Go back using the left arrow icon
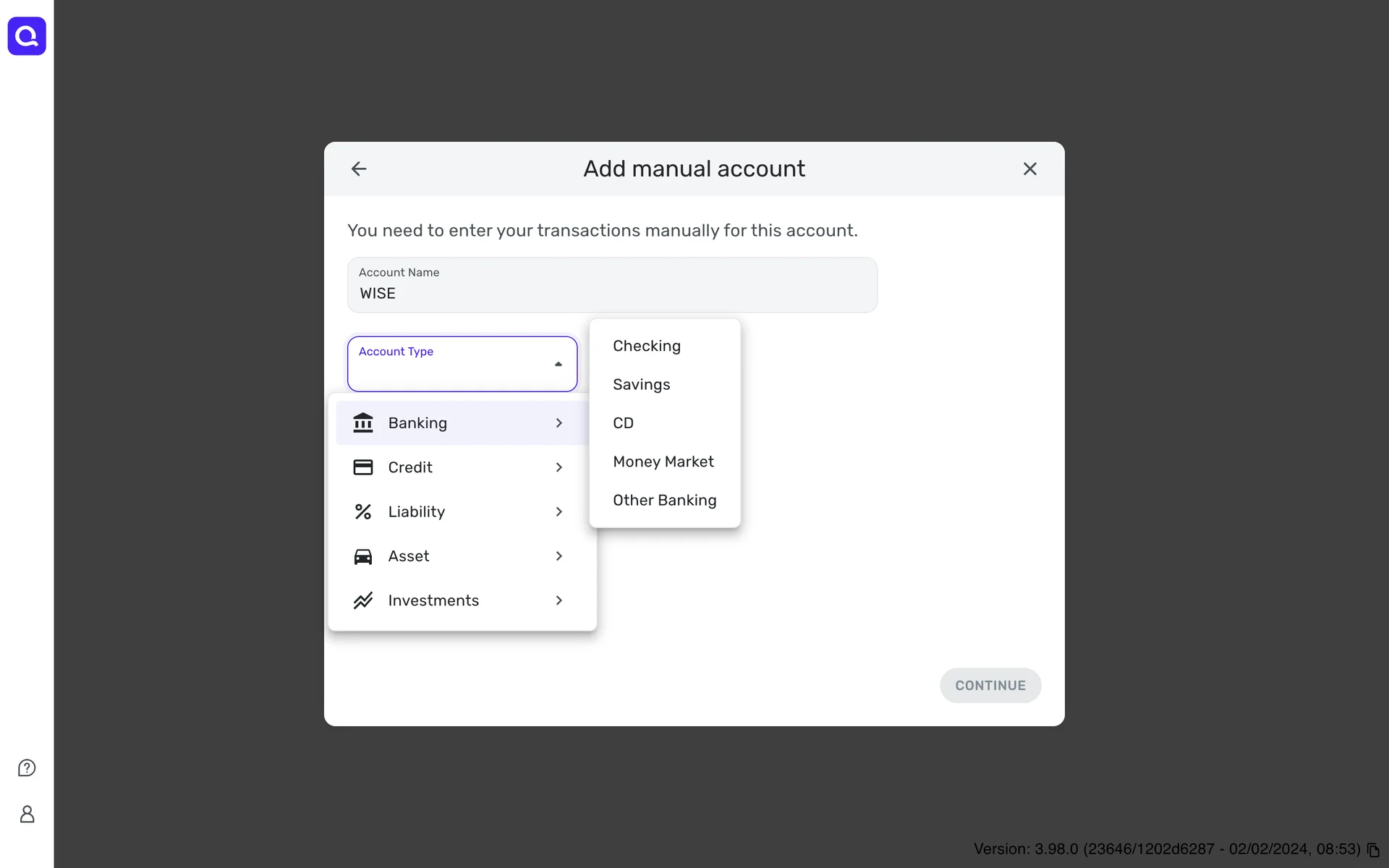1389x868 pixels. point(359,169)
